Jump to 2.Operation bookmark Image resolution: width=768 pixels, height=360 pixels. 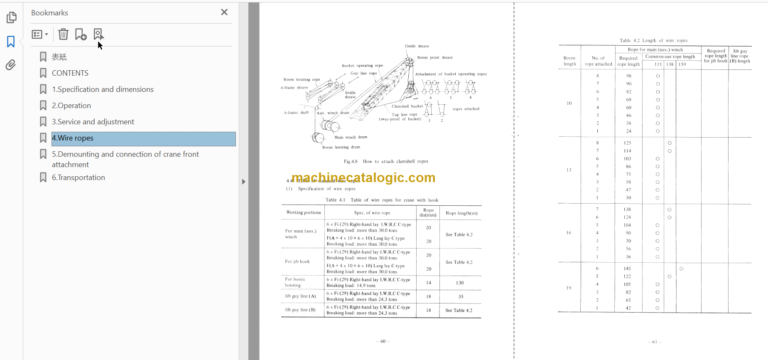point(71,105)
